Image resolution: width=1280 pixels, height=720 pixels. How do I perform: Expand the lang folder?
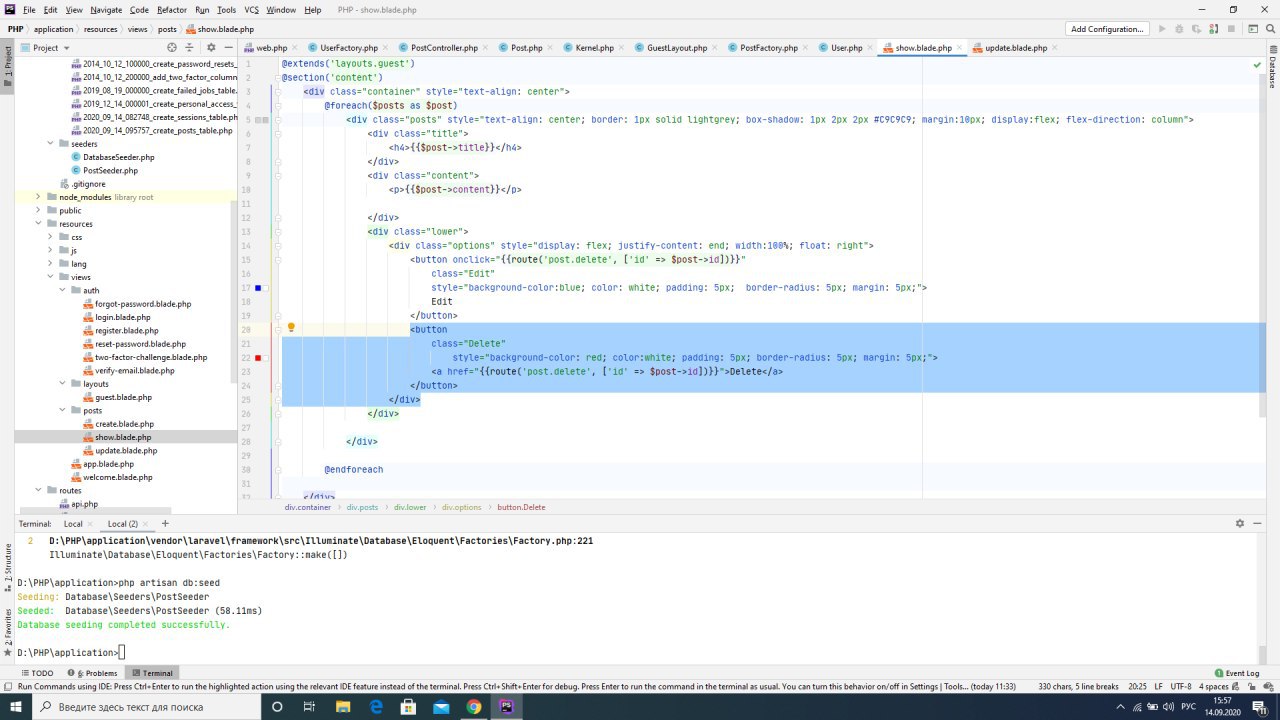click(x=51, y=264)
